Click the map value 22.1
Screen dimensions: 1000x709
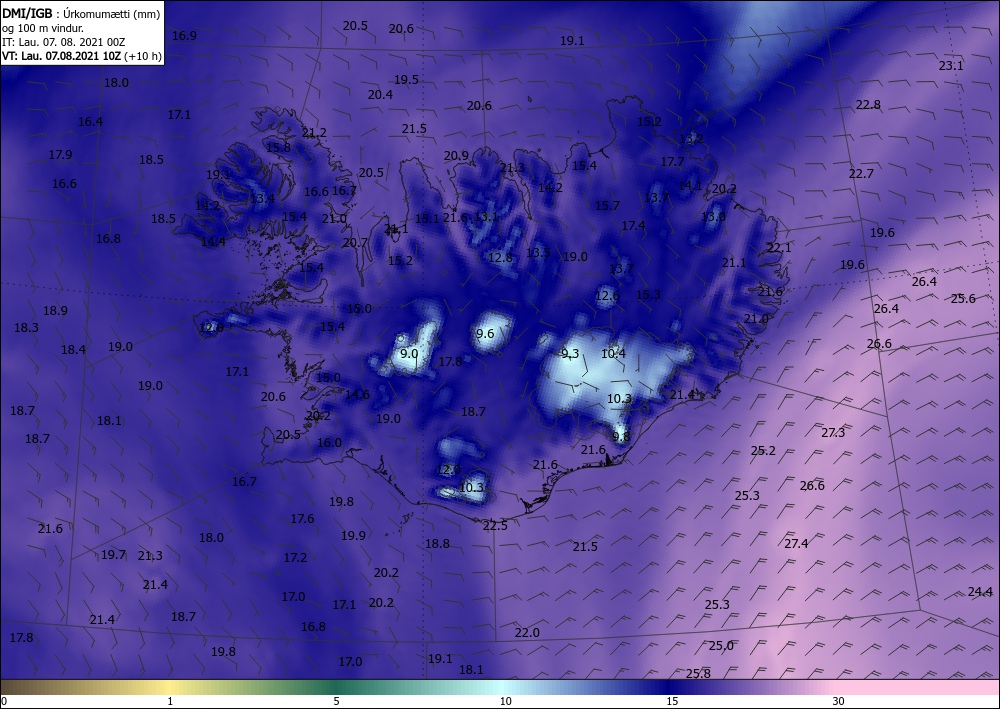click(x=779, y=247)
